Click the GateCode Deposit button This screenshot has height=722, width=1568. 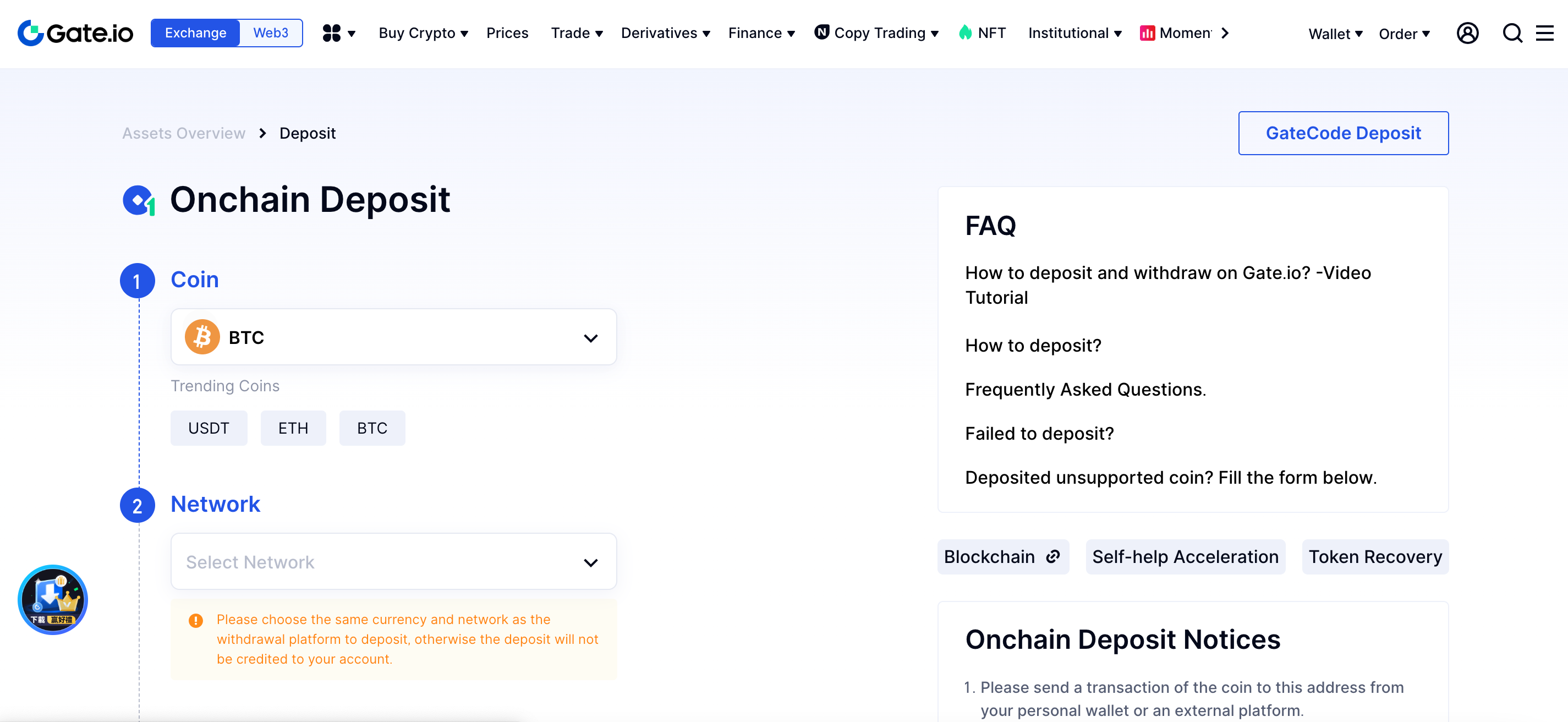[x=1343, y=133]
